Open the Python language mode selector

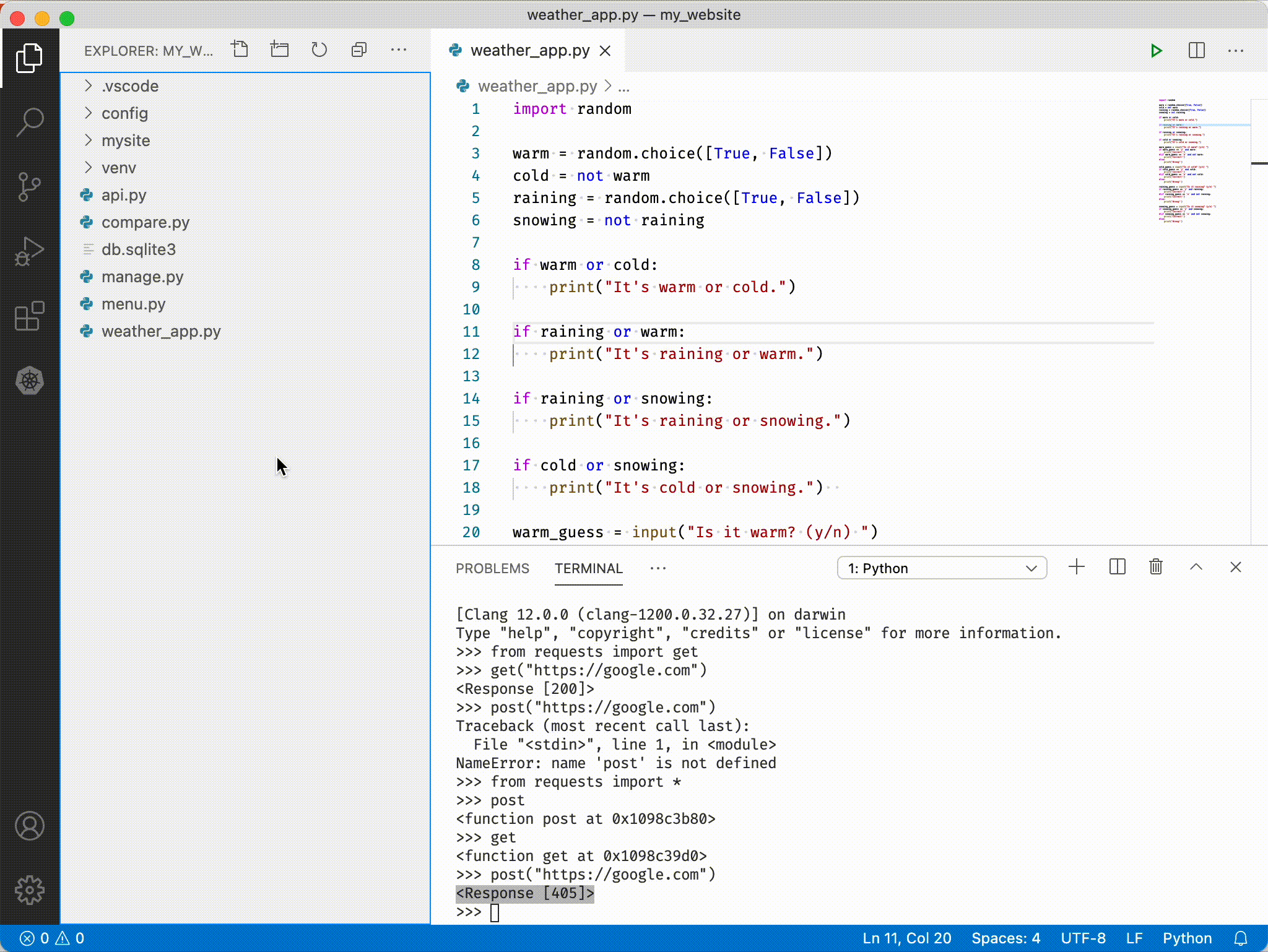coord(1186,938)
